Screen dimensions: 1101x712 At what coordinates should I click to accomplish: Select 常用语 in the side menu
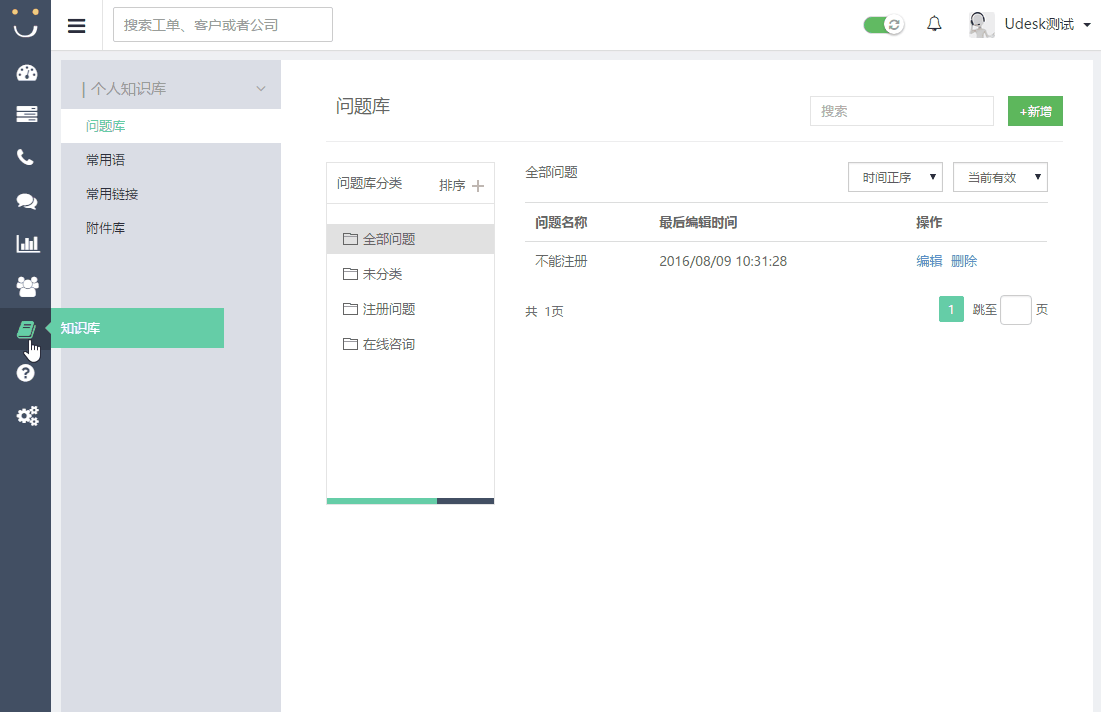coord(106,160)
